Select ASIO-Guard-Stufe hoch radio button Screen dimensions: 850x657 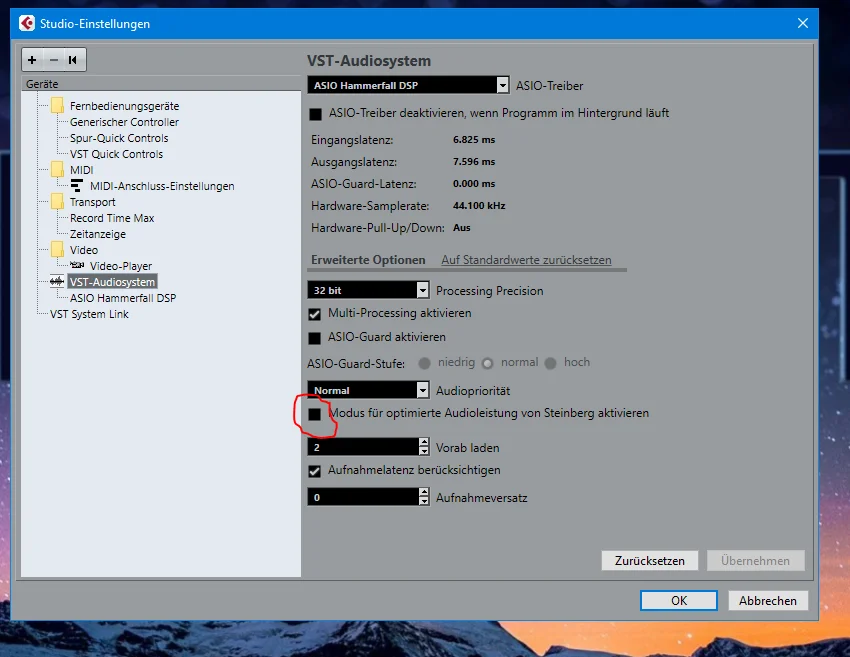click(x=550, y=363)
